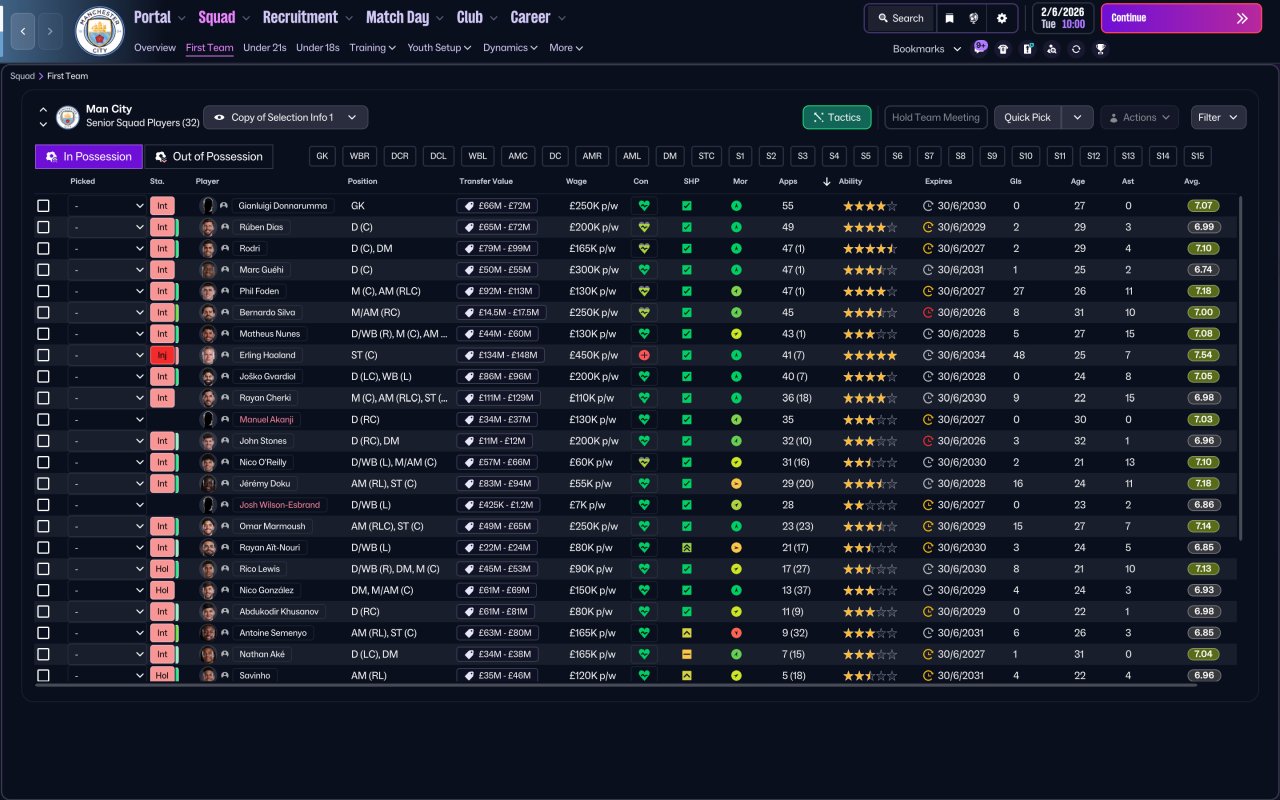Click Savinho's yellow-green sharpness icon
Image resolution: width=1280 pixels, height=800 pixels.
coord(687,675)
